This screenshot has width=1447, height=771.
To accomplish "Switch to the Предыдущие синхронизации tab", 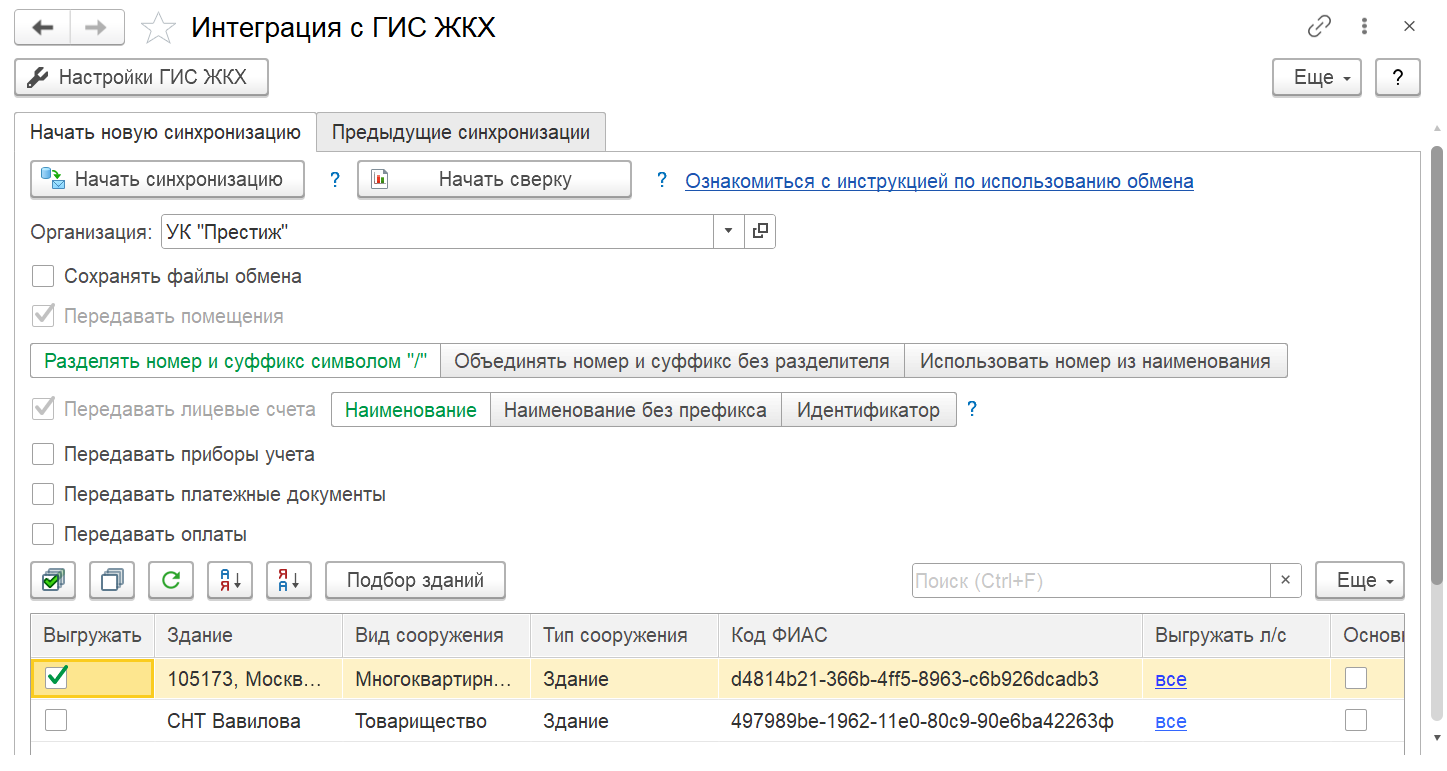I will click(461, 132).
